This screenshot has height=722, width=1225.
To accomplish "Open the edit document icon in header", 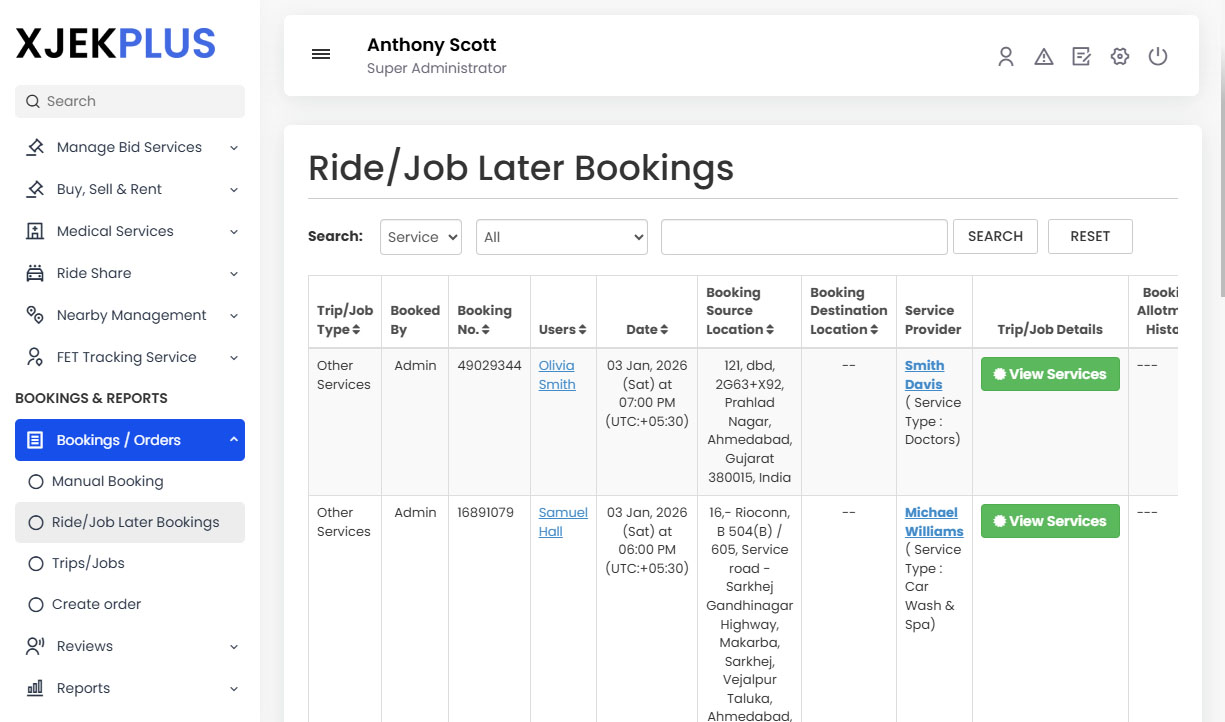I will pyautogui.click(x=1081, y=57).
